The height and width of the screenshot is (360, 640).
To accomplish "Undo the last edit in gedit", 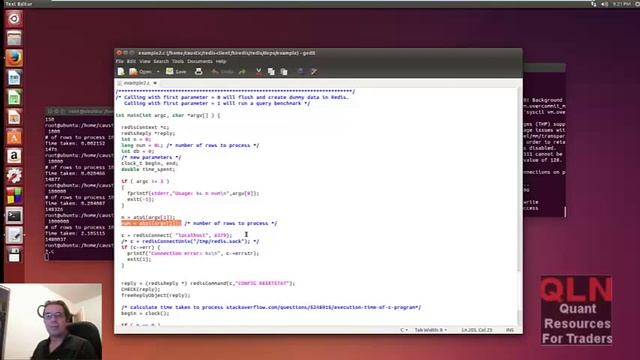I will point(222,72).
